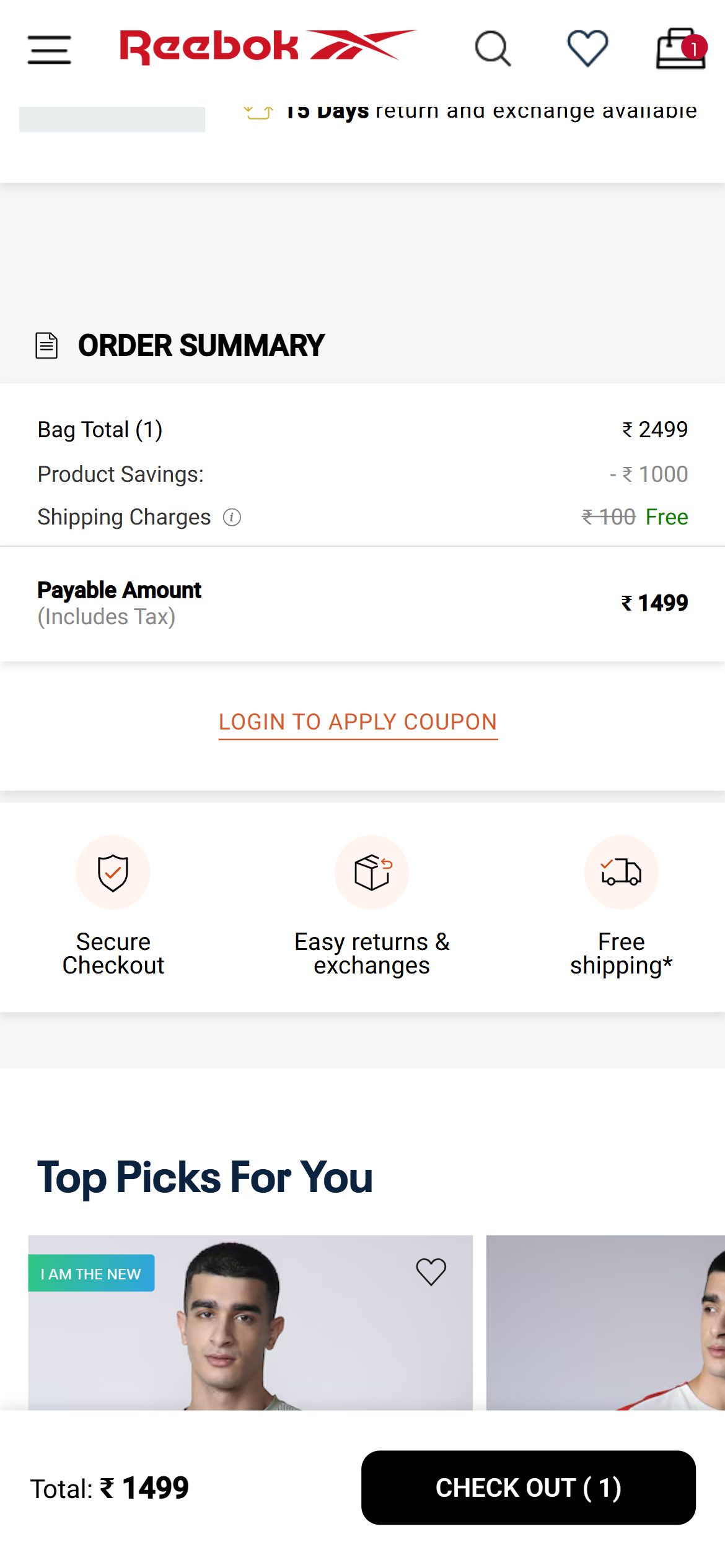The height and width of the screenshot is (1568, 725).
Task: Open the wishlist heart in header
Action: (x=587, y=48)
